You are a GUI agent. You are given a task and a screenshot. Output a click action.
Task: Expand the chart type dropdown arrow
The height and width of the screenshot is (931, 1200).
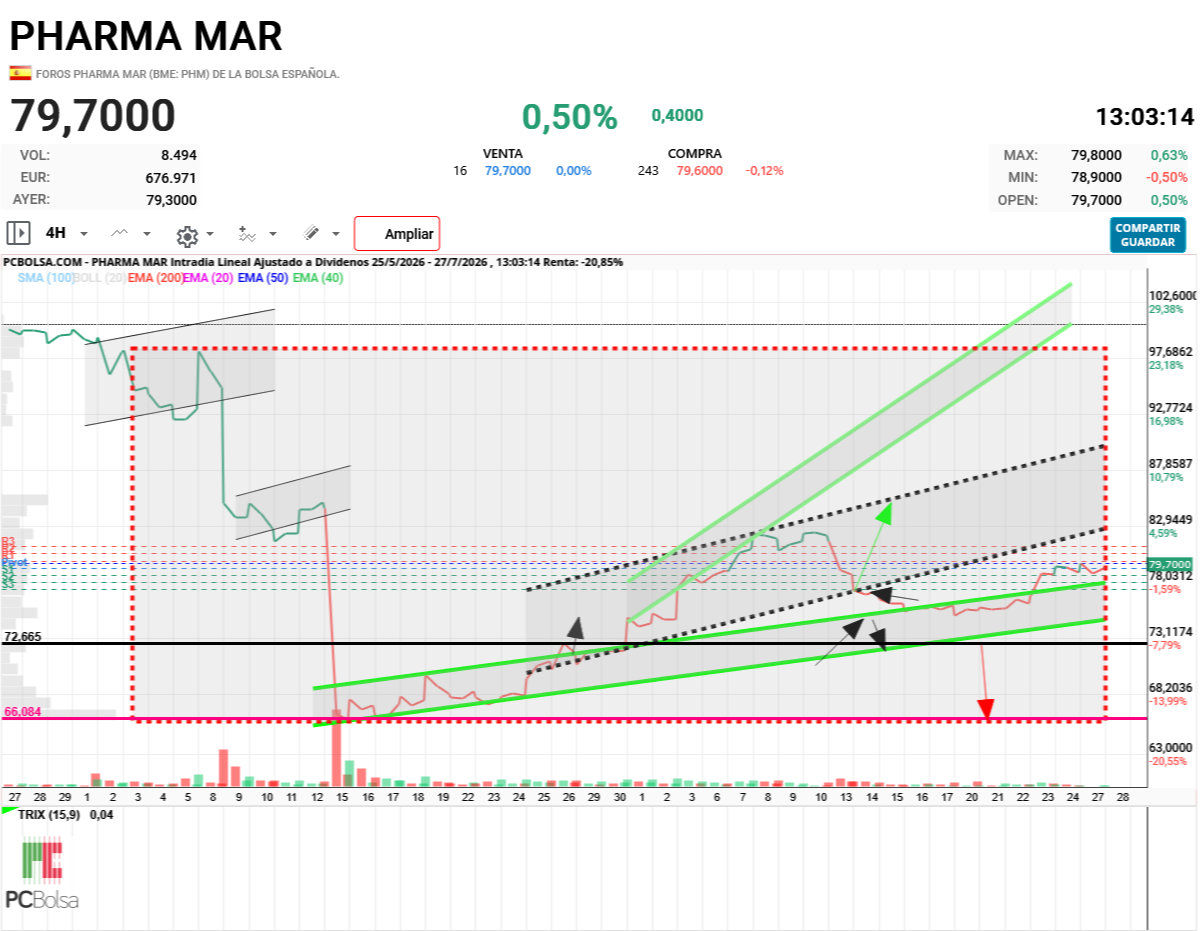point(147,234)
